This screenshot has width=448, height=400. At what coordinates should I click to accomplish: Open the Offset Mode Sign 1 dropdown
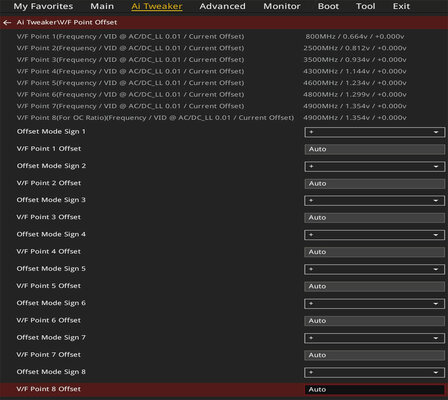[x=374, y=132]
